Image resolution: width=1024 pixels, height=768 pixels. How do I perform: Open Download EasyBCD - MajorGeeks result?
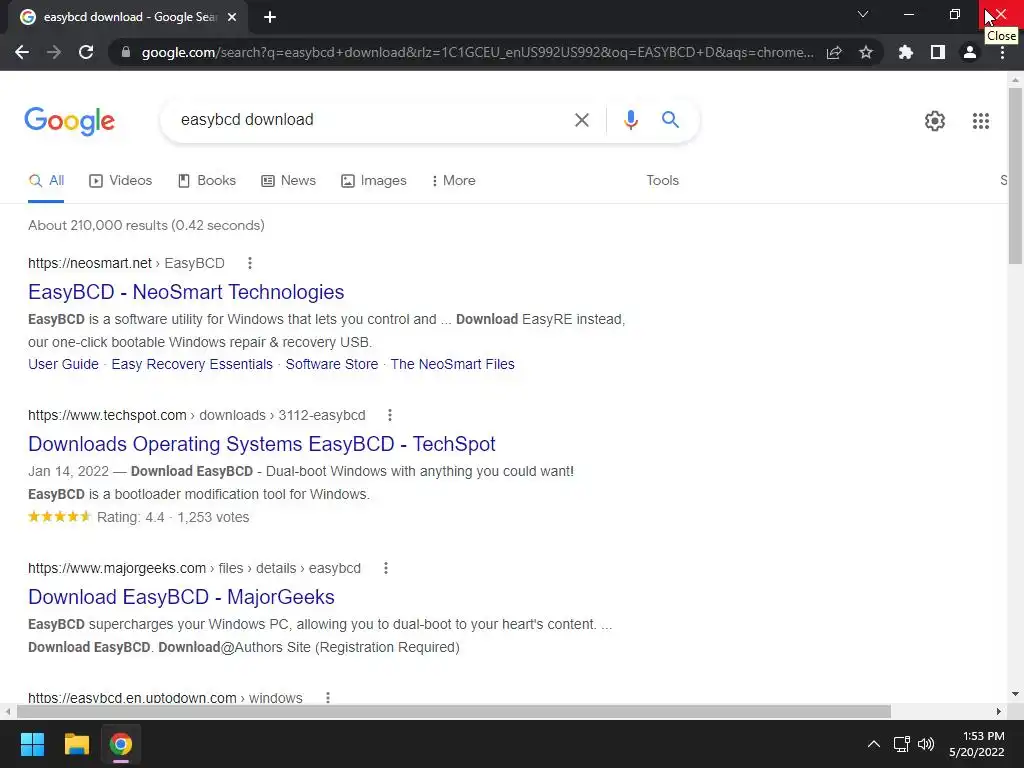181,597
